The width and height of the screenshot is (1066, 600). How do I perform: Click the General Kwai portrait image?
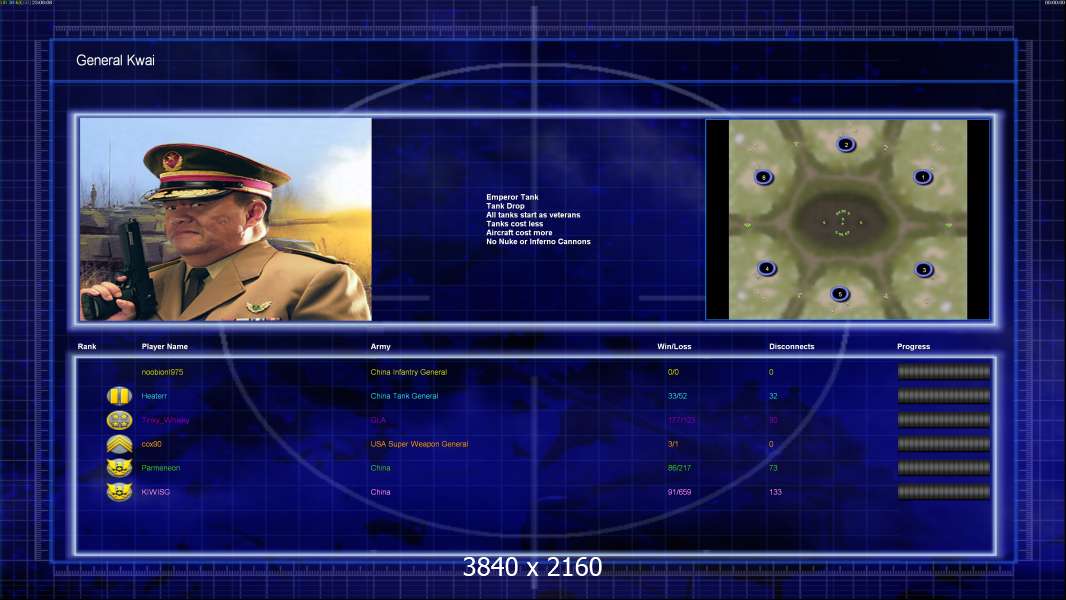226,219
